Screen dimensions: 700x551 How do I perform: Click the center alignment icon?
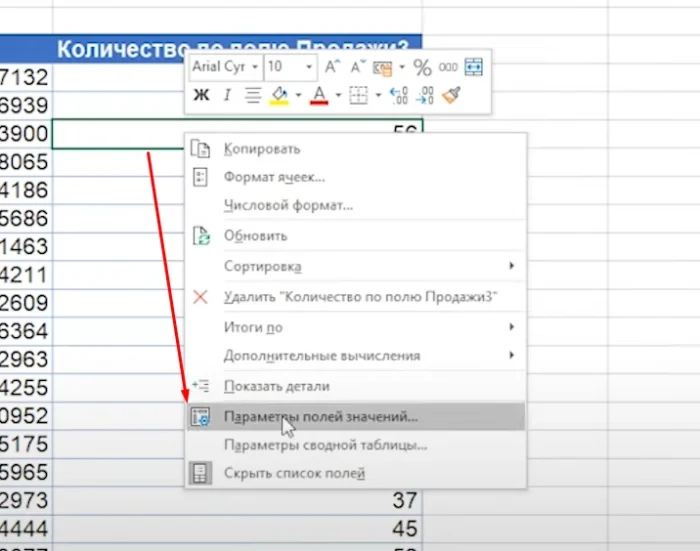(252, 96)
